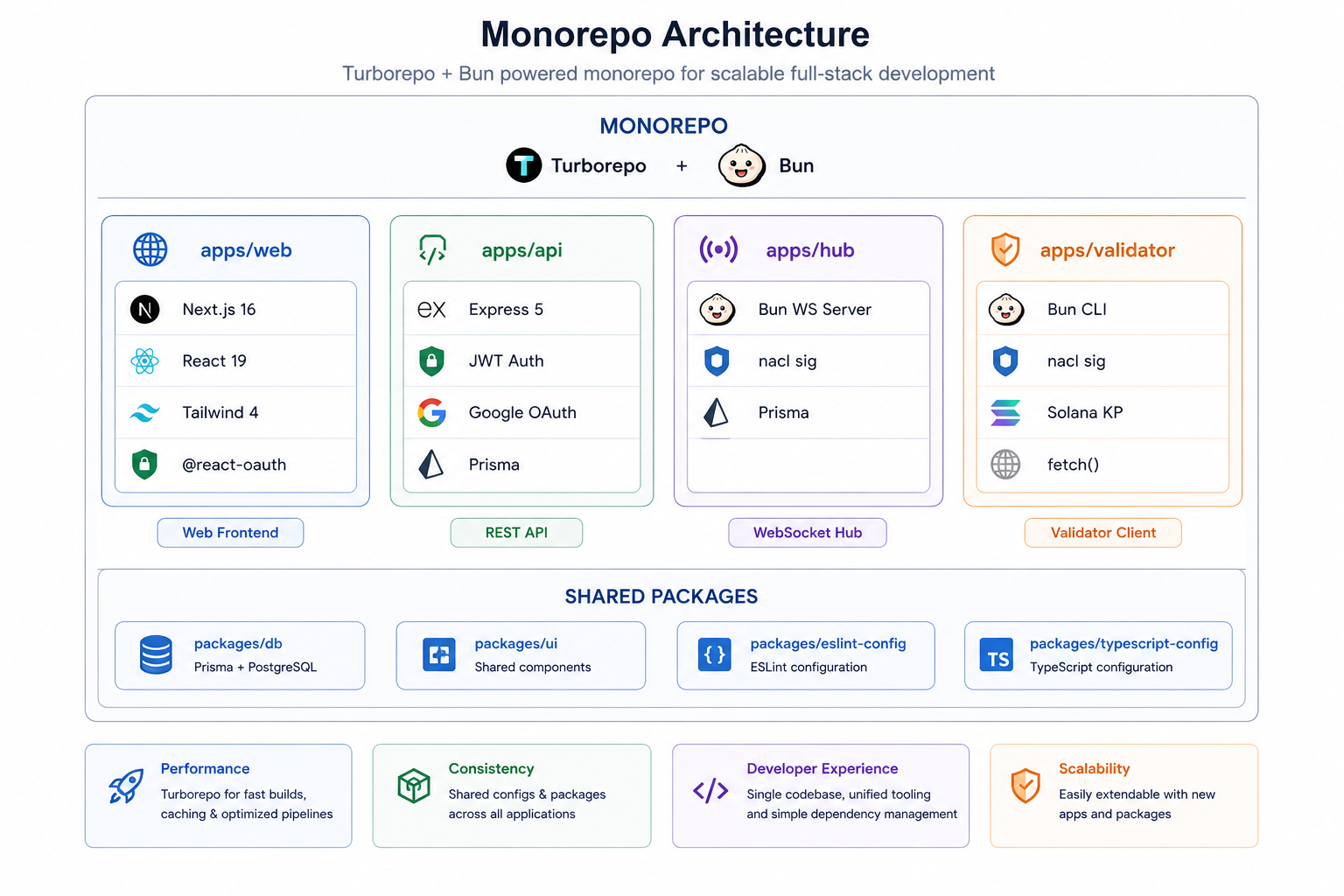Click the Solana logo icon
This screenshot has width=1344, height=896.
tap(1005, 412)
